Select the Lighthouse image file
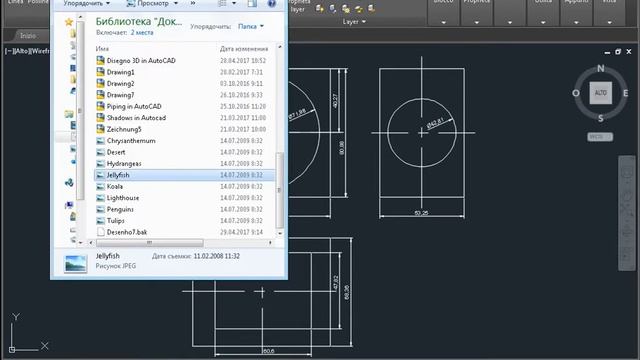 click(122, 198)
